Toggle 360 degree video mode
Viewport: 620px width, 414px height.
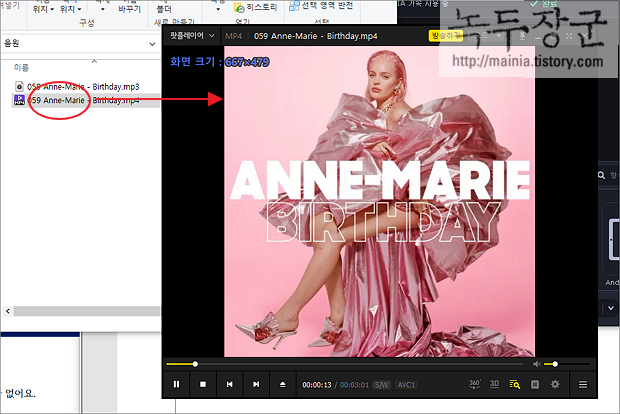(x=474, y=384)
